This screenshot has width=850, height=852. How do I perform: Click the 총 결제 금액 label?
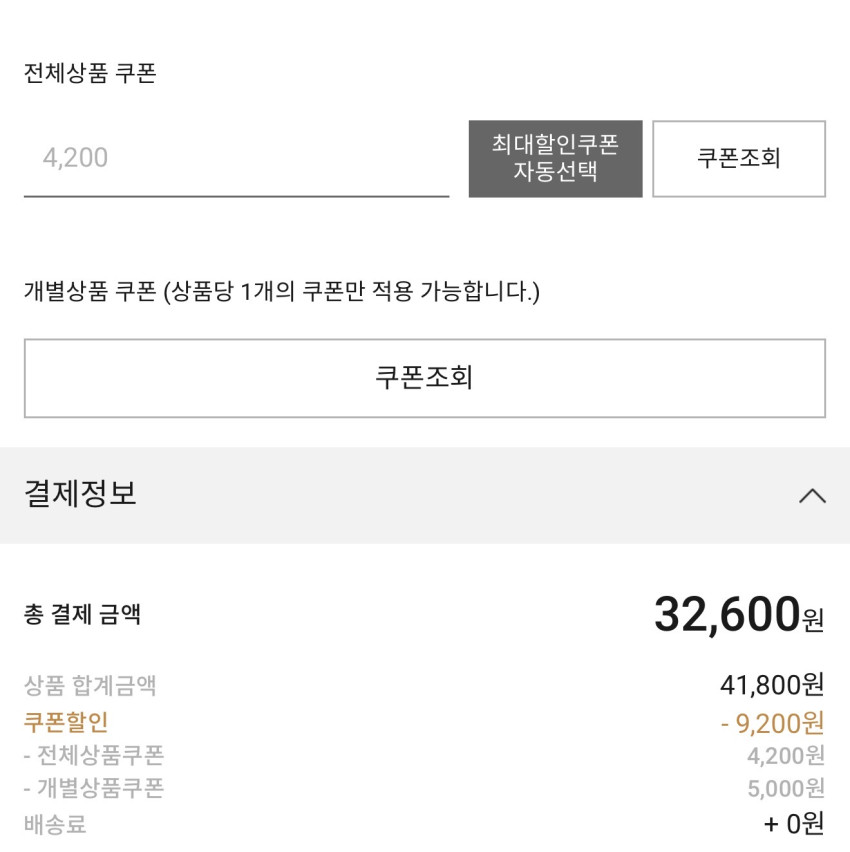tap(82, 614)
